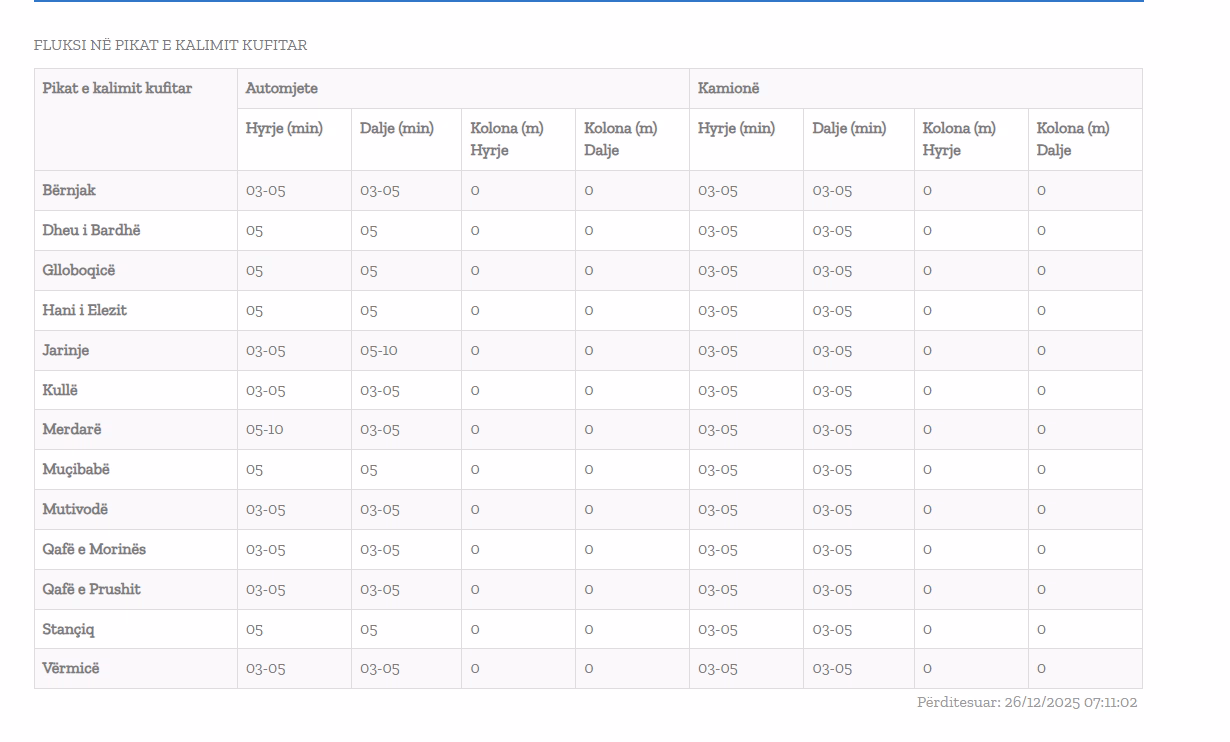
Task: Click the FLUKSI NË PIKAT E KALIMIT KUFITAR title
Action: tap(170, 45)
